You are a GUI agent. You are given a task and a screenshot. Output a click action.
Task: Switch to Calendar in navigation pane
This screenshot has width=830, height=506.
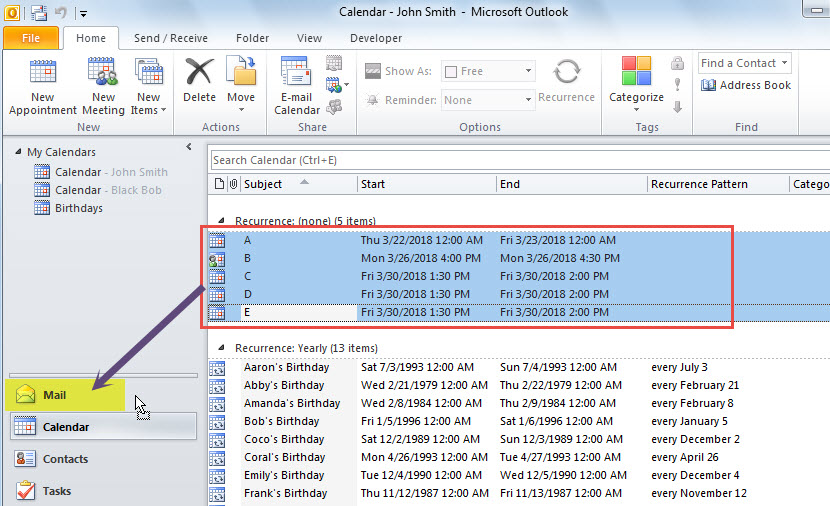tap(103, 427)
